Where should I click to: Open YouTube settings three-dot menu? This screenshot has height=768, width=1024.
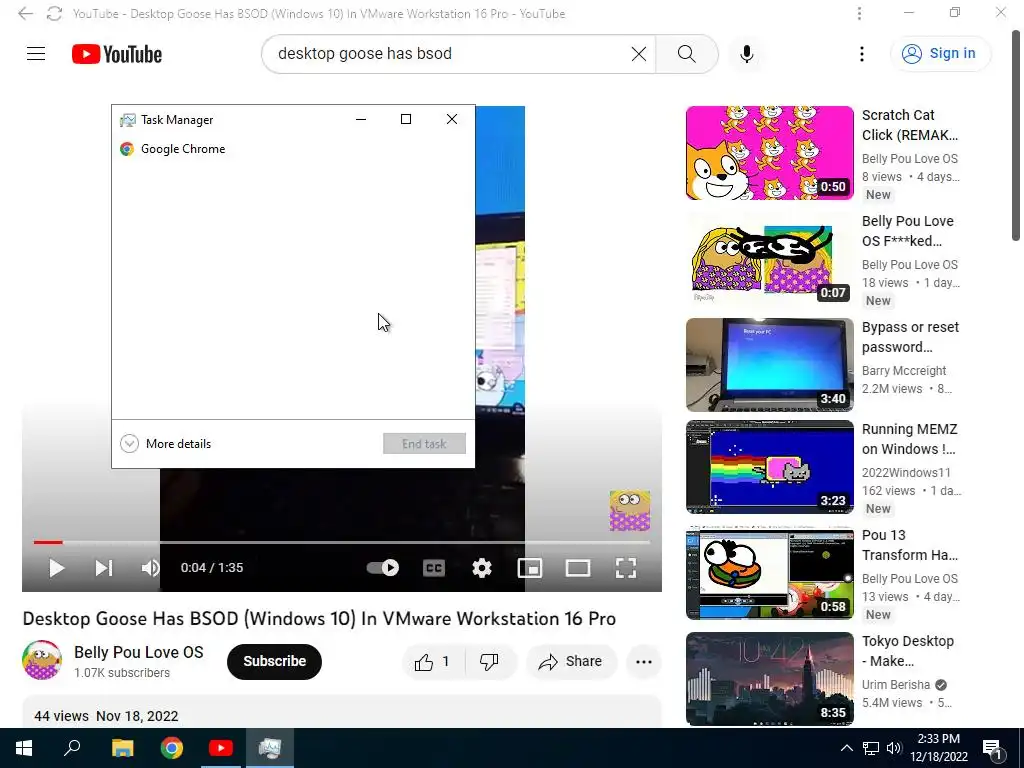pos(861,54)
